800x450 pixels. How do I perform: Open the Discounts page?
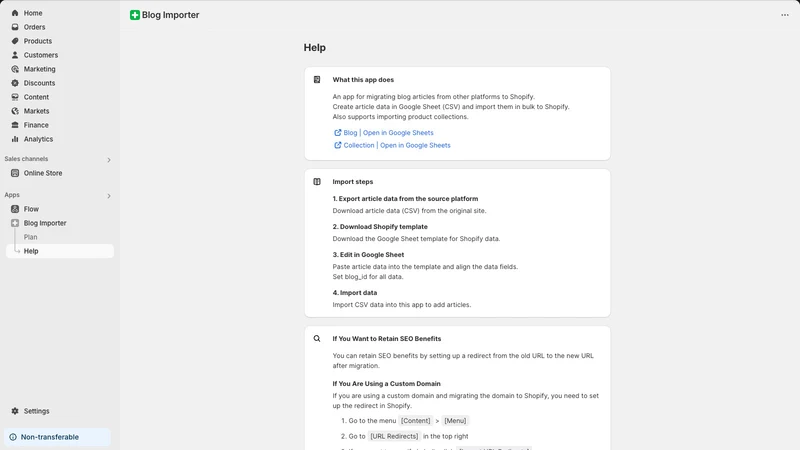click(39, 83)
